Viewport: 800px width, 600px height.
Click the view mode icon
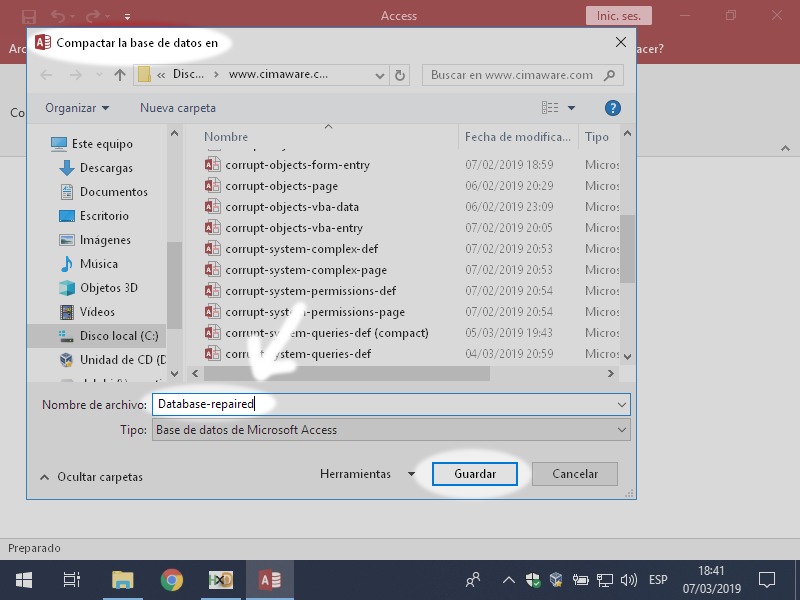point(550,108)
